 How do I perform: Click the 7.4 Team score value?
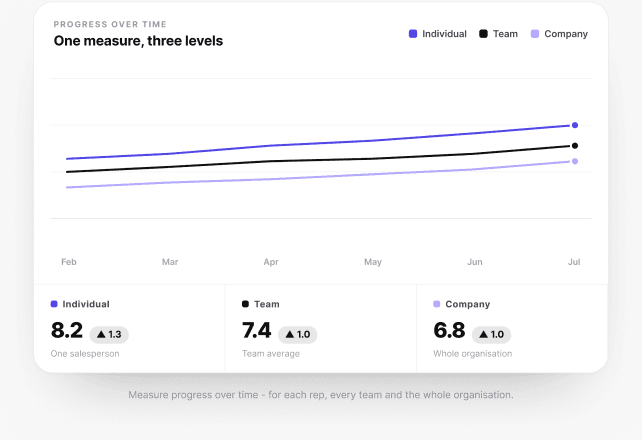(256, 330)
